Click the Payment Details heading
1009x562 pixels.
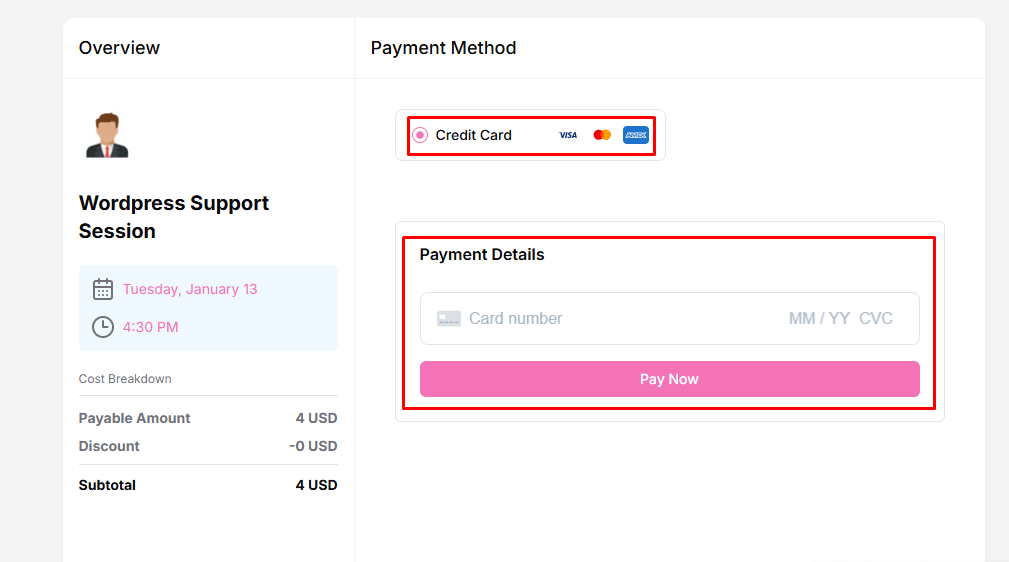pos(482,255)
